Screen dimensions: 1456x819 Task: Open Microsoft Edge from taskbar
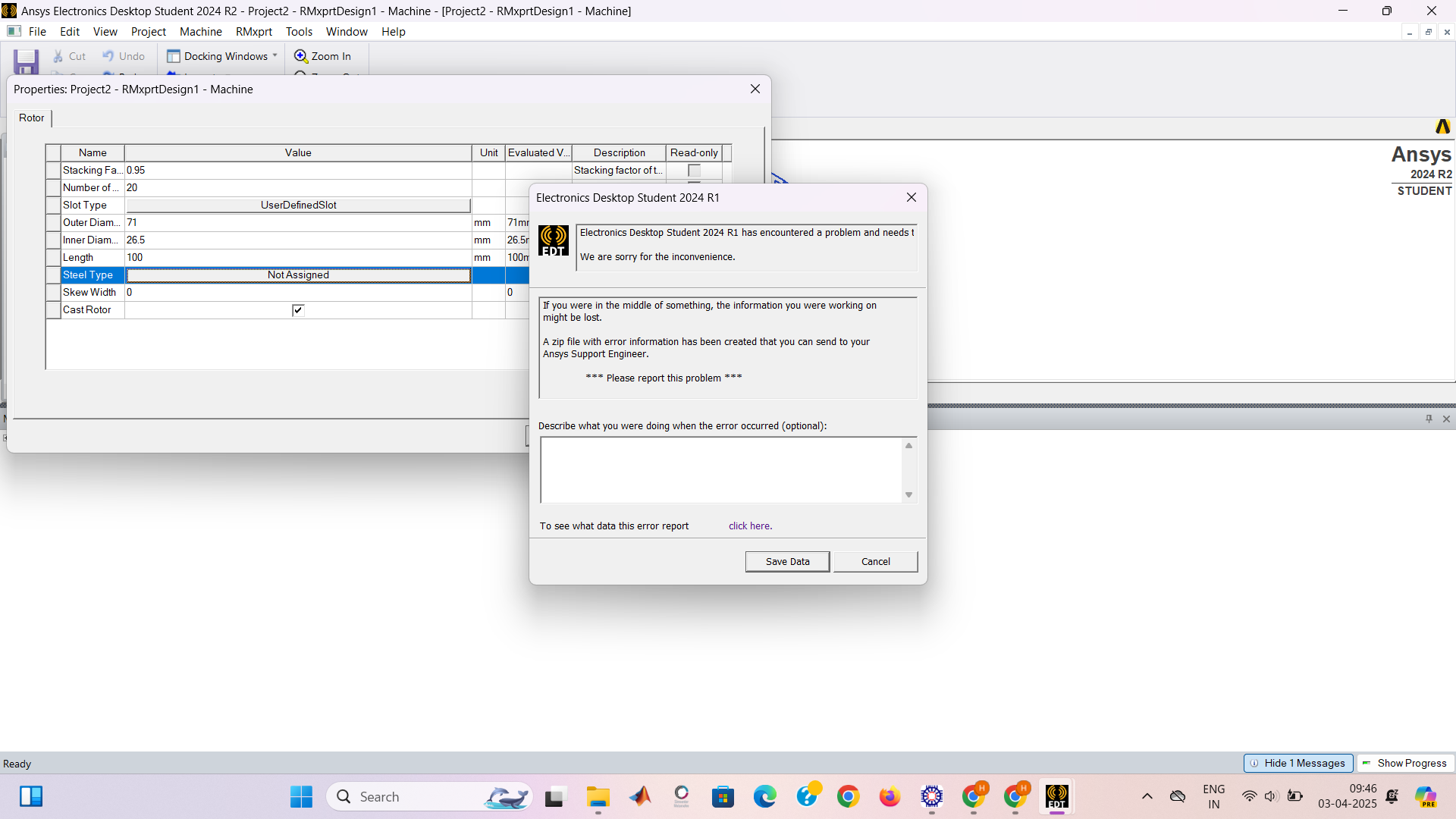(x=764, y=797)
